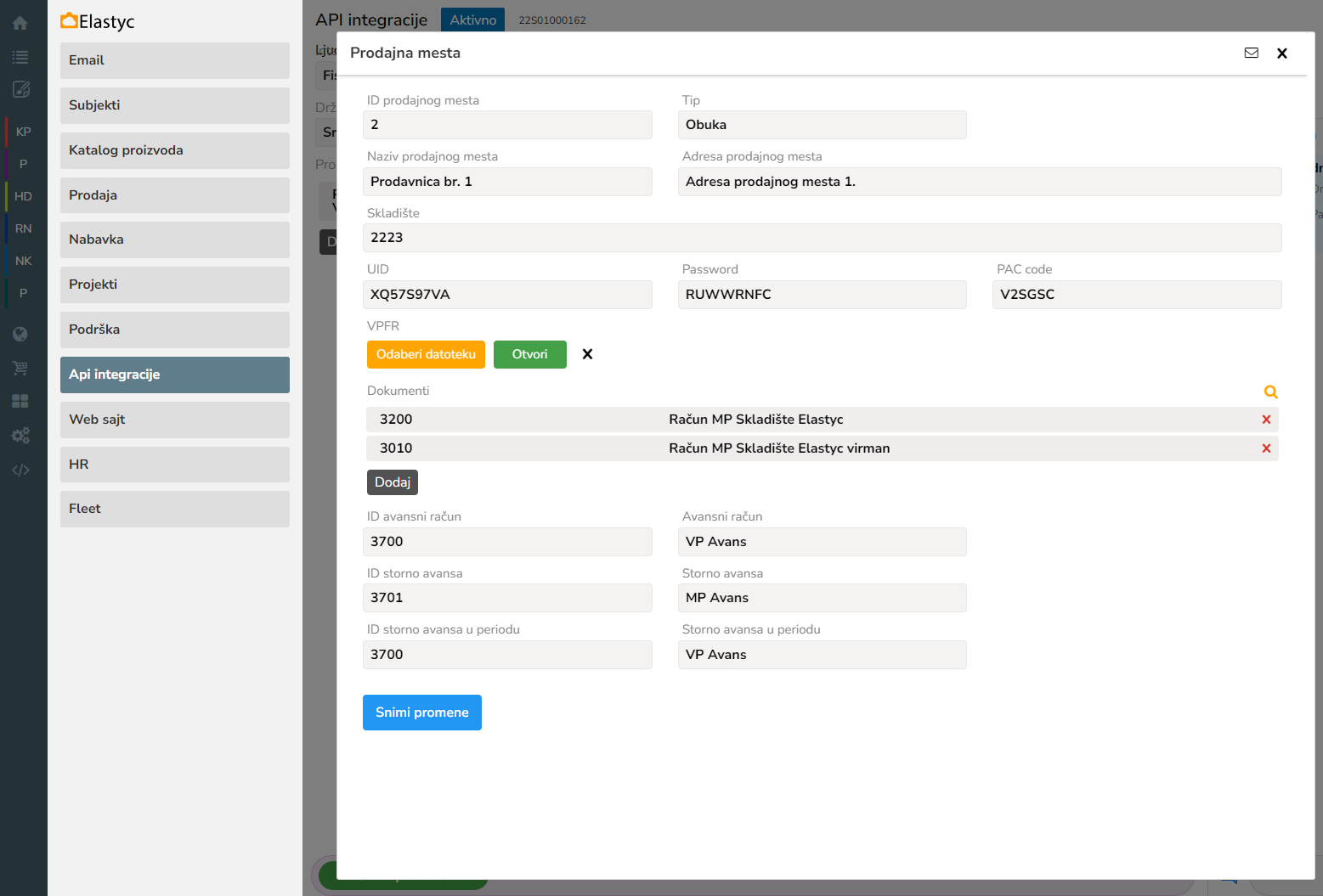
Task: Click the UID input field
Action: coord(507,295)
